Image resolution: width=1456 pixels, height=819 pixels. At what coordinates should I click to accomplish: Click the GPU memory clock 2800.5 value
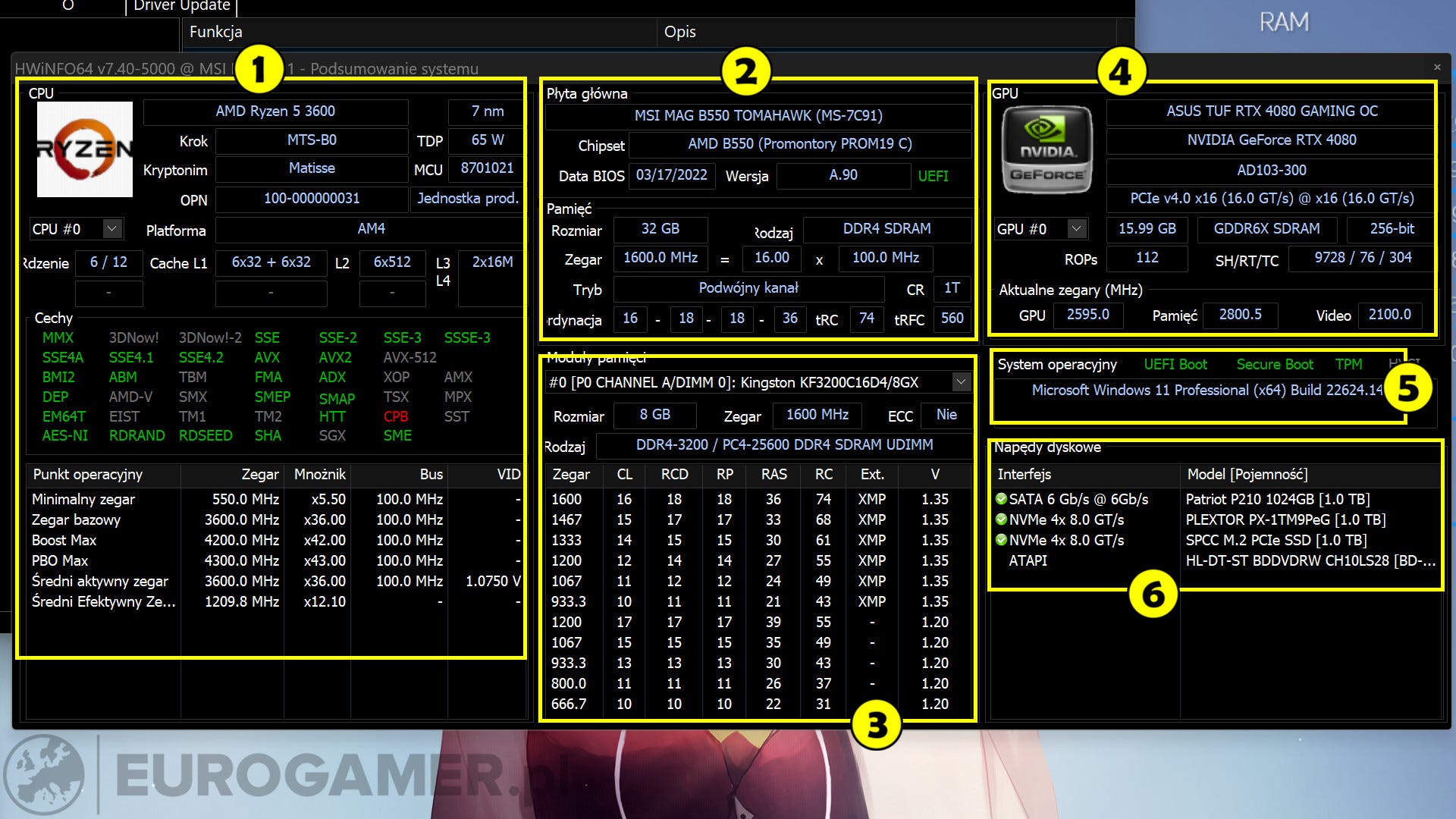point(1240,315)
